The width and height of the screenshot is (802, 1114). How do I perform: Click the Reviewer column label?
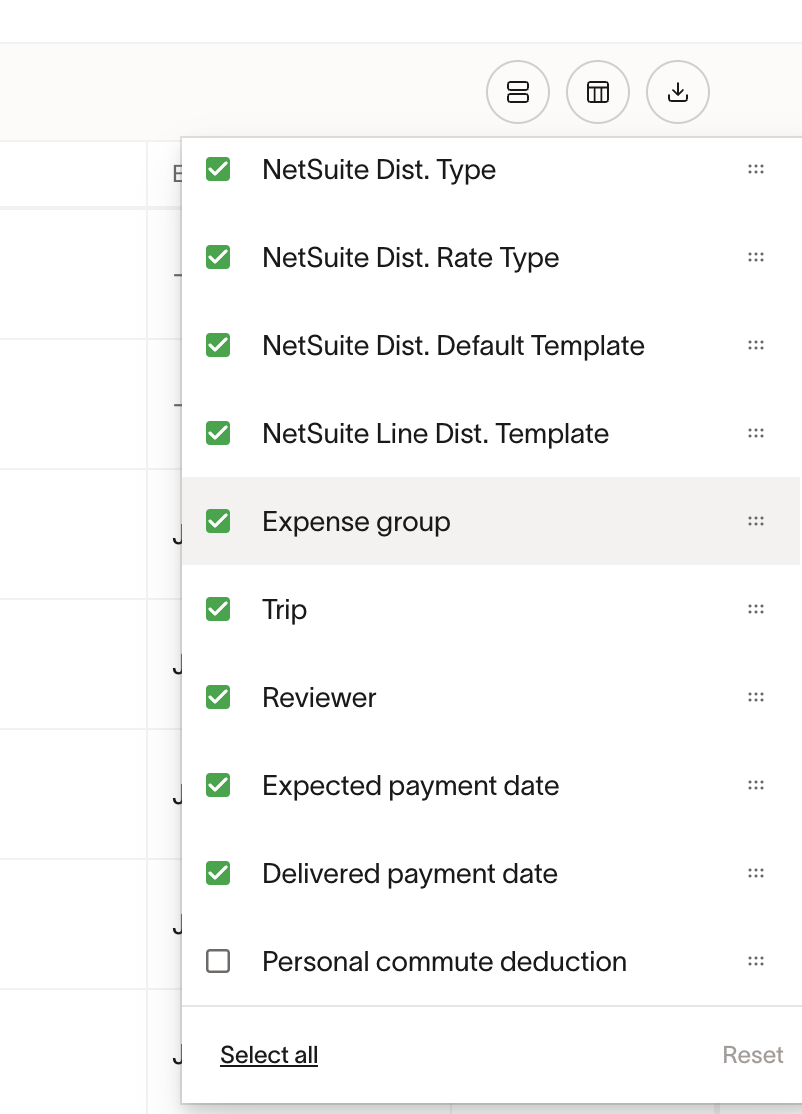pos(319,698)
